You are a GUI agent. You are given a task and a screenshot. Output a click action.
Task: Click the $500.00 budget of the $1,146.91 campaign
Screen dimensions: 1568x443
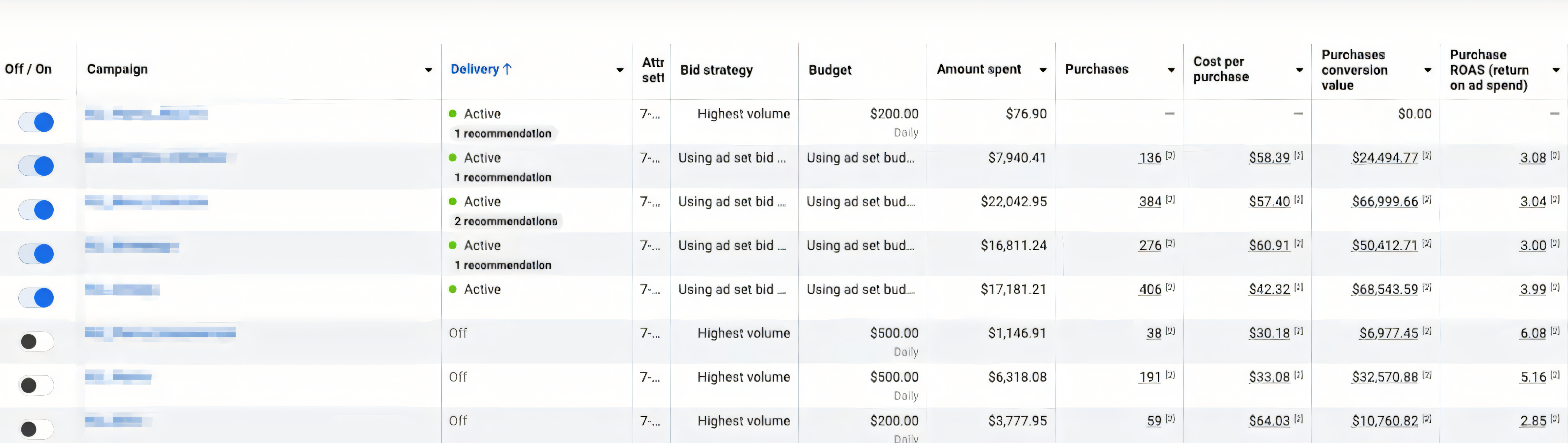[x=894, y=333]
